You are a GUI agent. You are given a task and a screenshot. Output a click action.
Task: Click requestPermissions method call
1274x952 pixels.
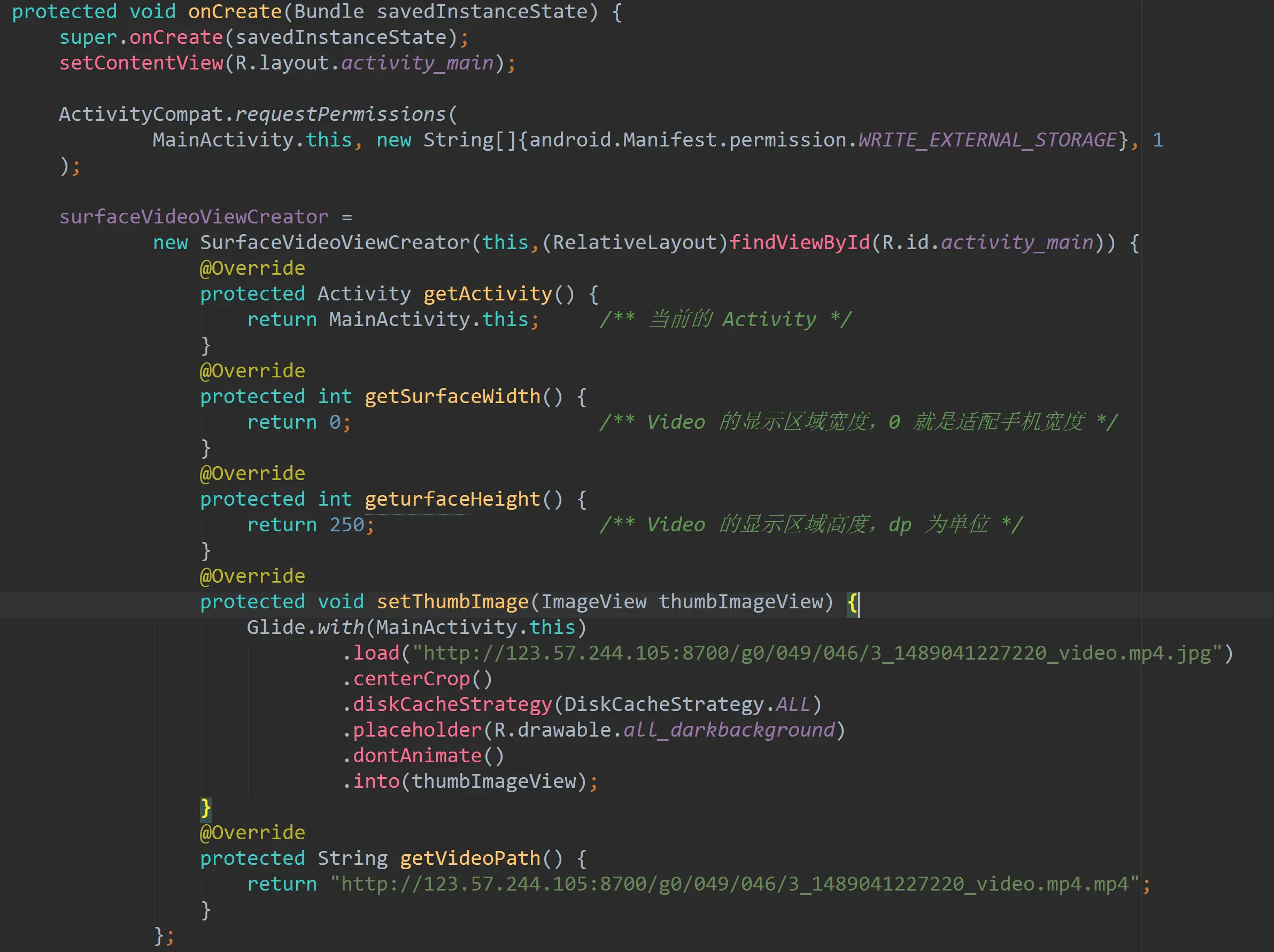pyautogui.click(x=341, y=114)
